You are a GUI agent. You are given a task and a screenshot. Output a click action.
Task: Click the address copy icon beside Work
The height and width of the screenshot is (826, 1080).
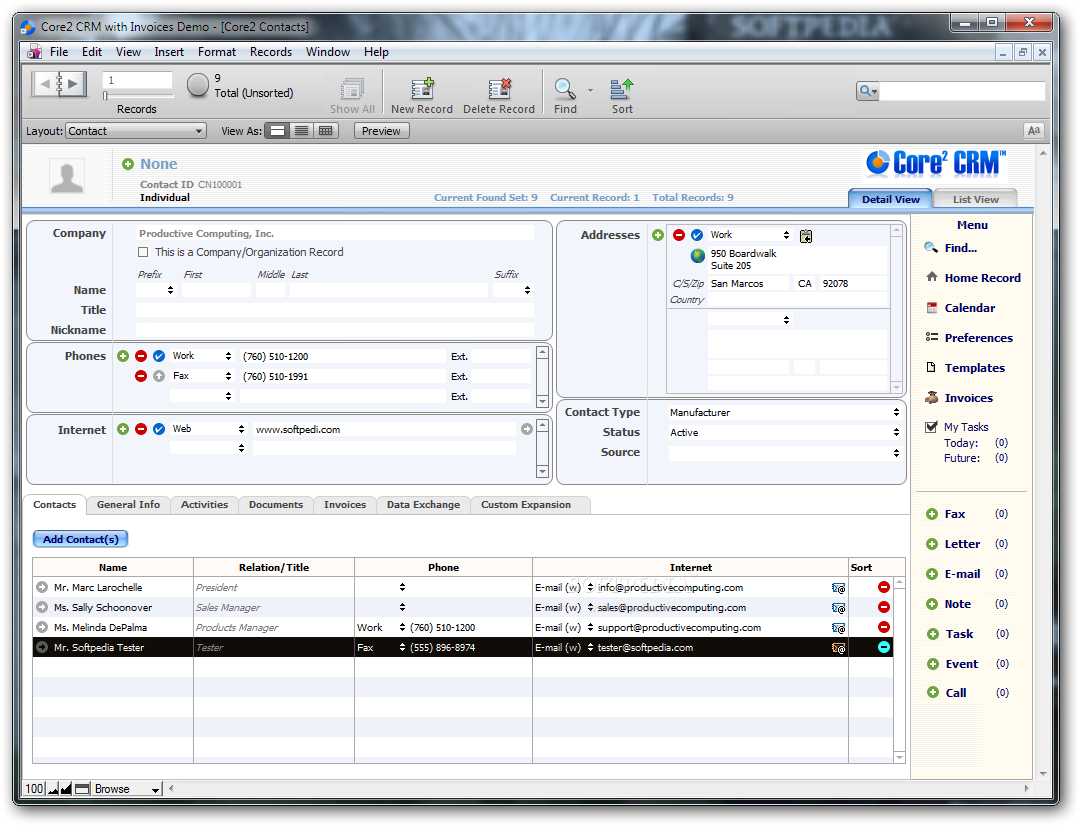pyautogui.click(x=806, y=236)
